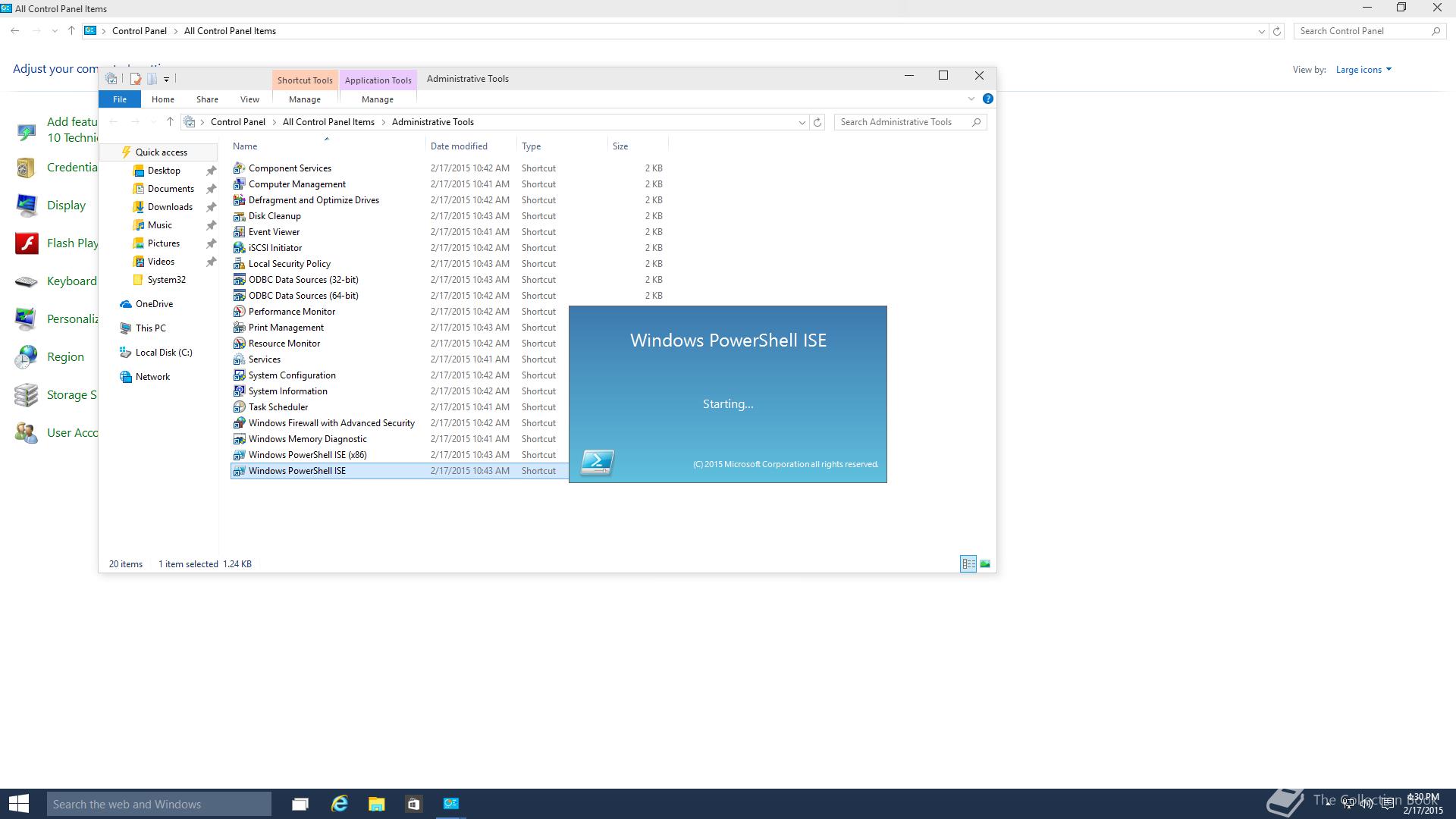Expand the ribbon with the chevron

tap(971, 99)
